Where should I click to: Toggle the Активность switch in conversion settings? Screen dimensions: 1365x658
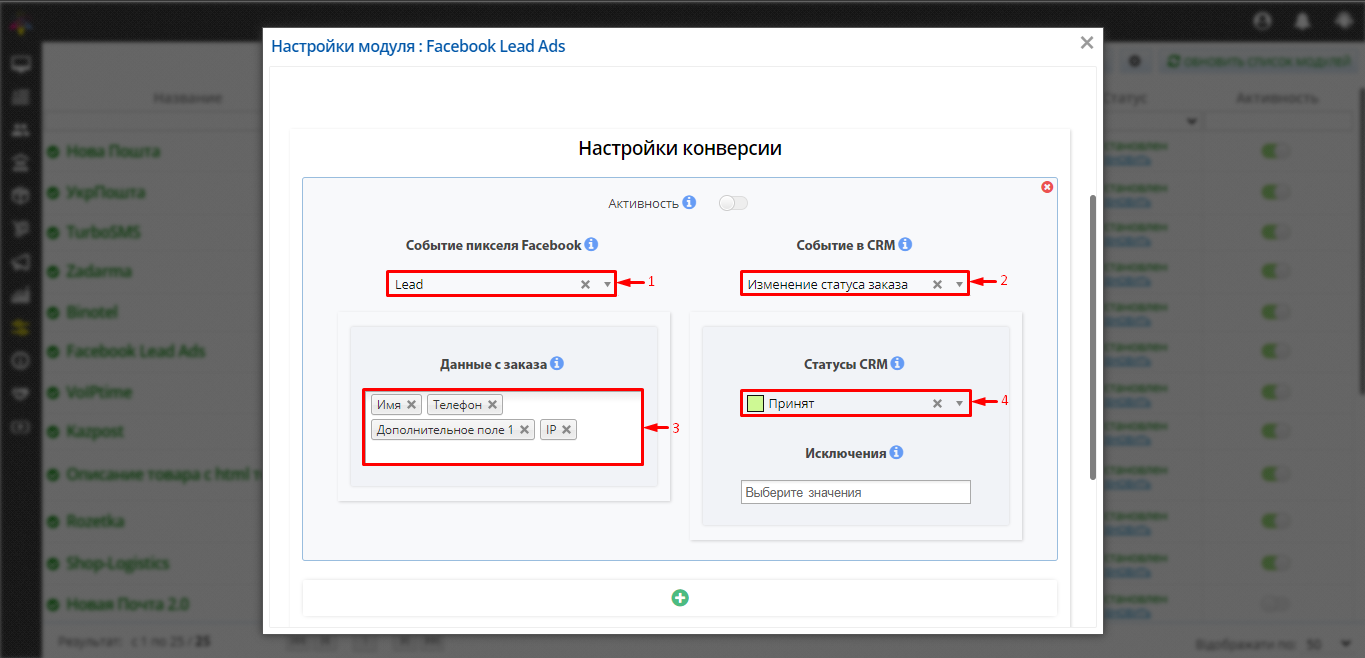click(x=733, y=203)
